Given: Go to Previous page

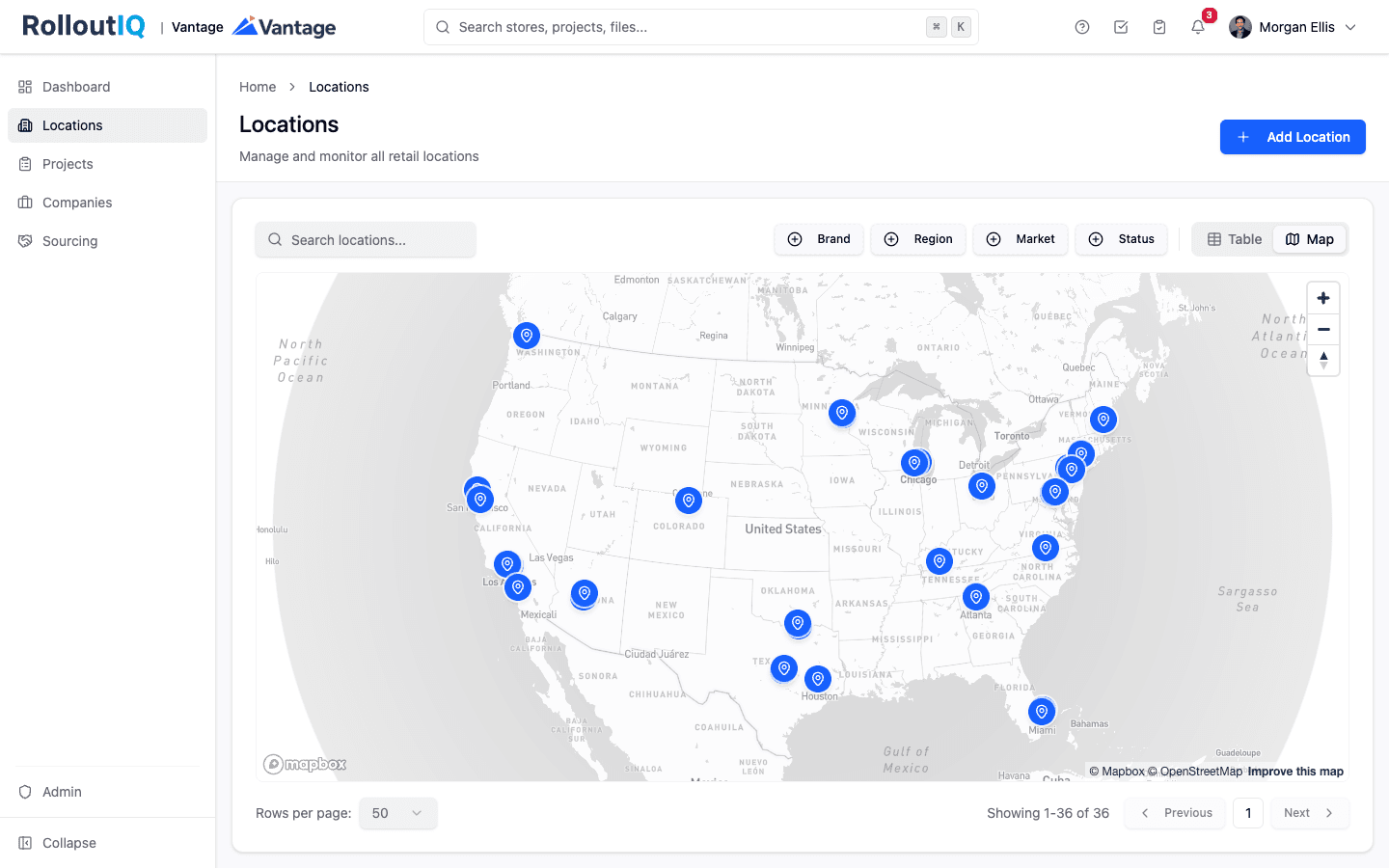Looking at the screenshot, I should [x=1175, y=813].
